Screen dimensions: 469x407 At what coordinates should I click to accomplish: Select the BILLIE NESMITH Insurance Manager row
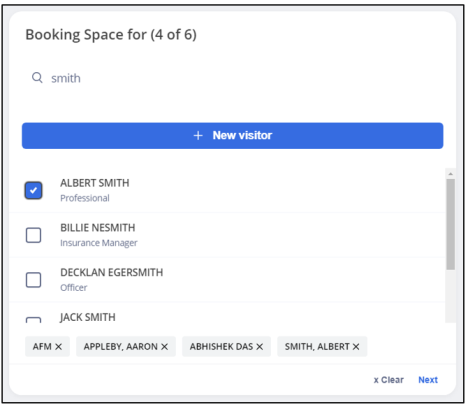tap(227, 235)
